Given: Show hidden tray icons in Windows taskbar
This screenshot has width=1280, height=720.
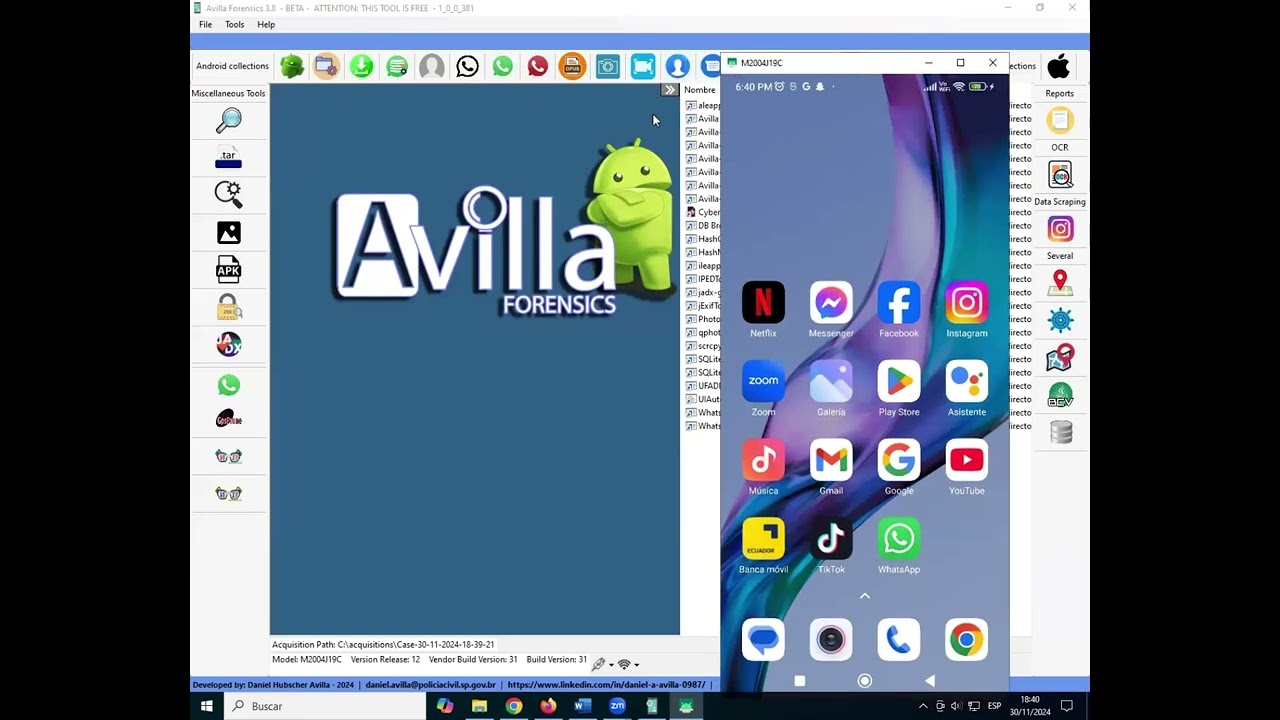Looking at the screenshot, I should (923, 706).
